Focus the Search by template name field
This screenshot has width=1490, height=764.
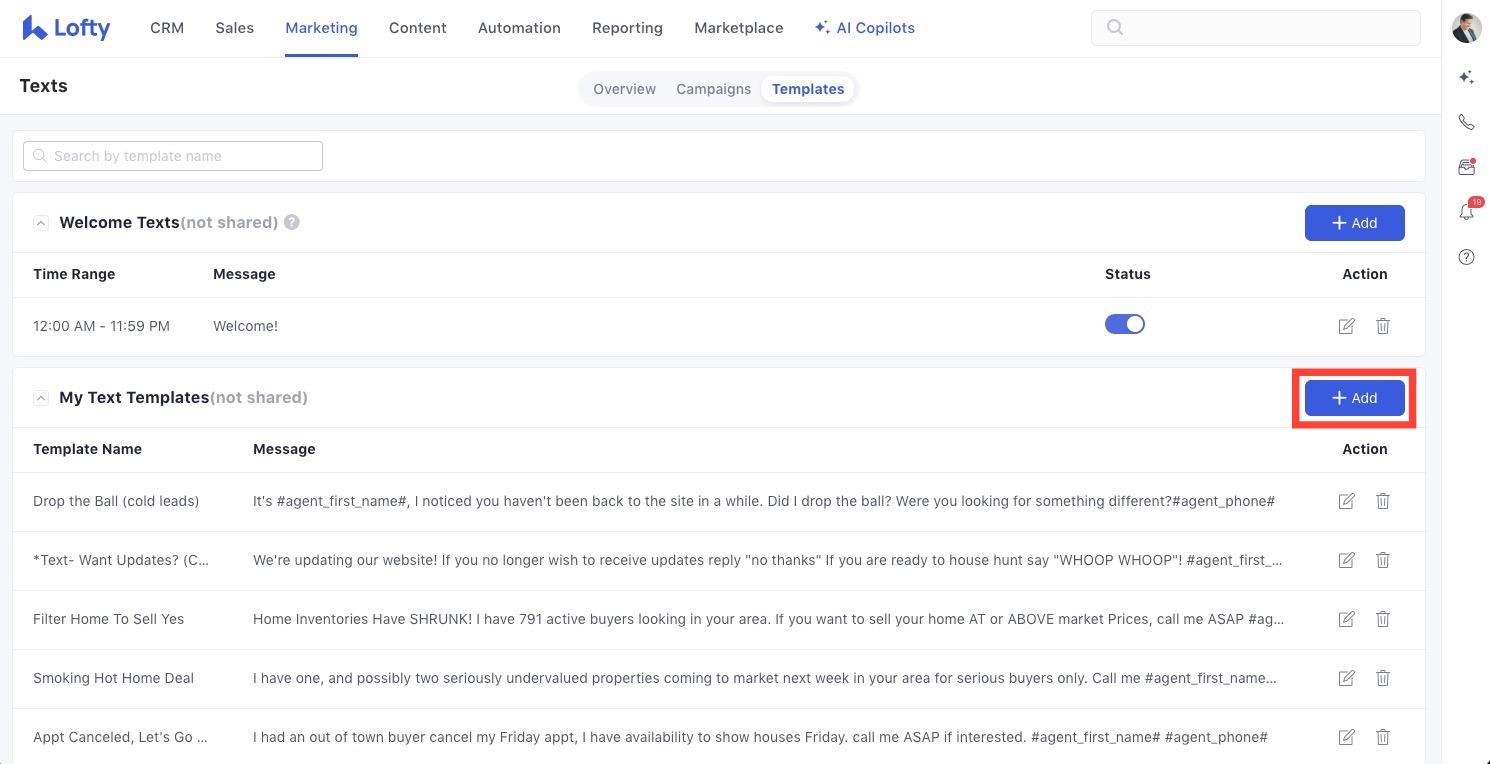[x=173, y=156]
